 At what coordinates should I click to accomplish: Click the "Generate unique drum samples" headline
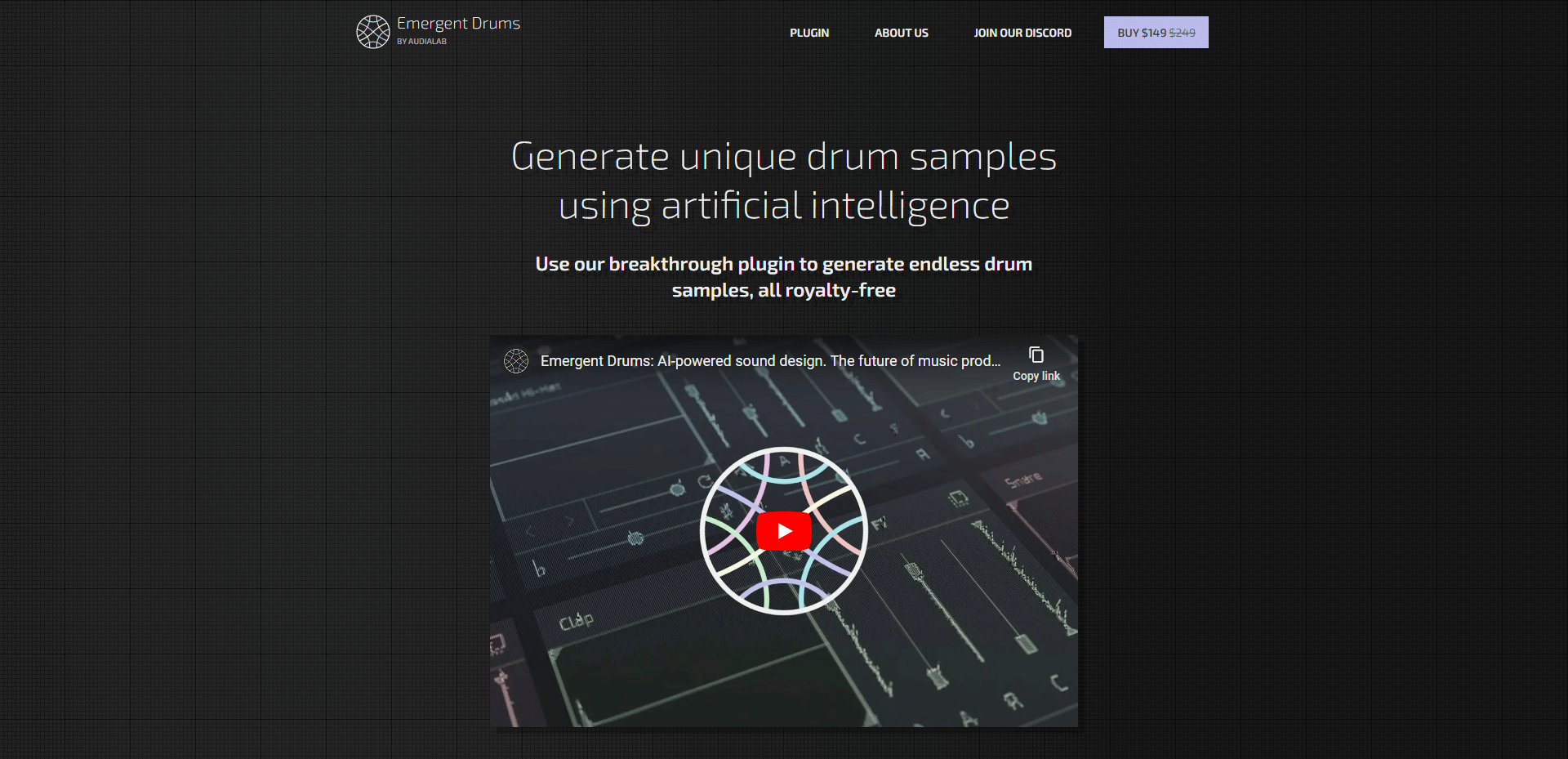point(784,181)
